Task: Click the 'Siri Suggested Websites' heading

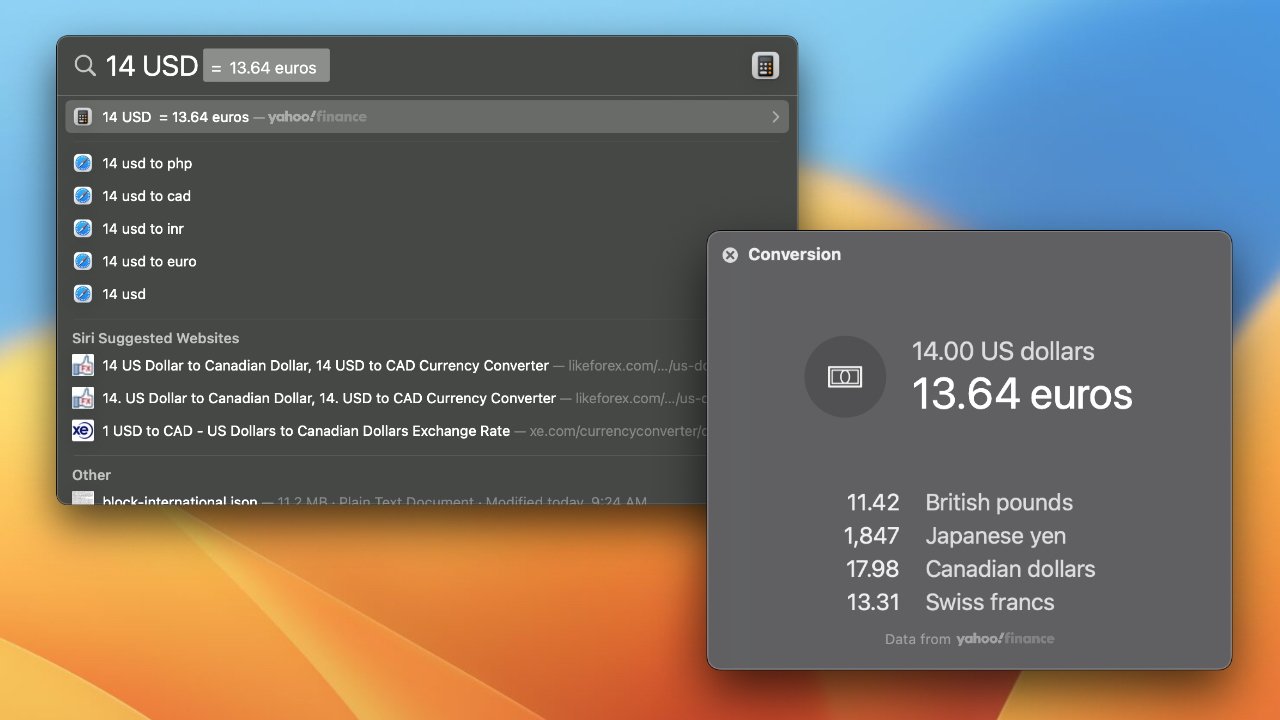Action: (x=155, y=338)
